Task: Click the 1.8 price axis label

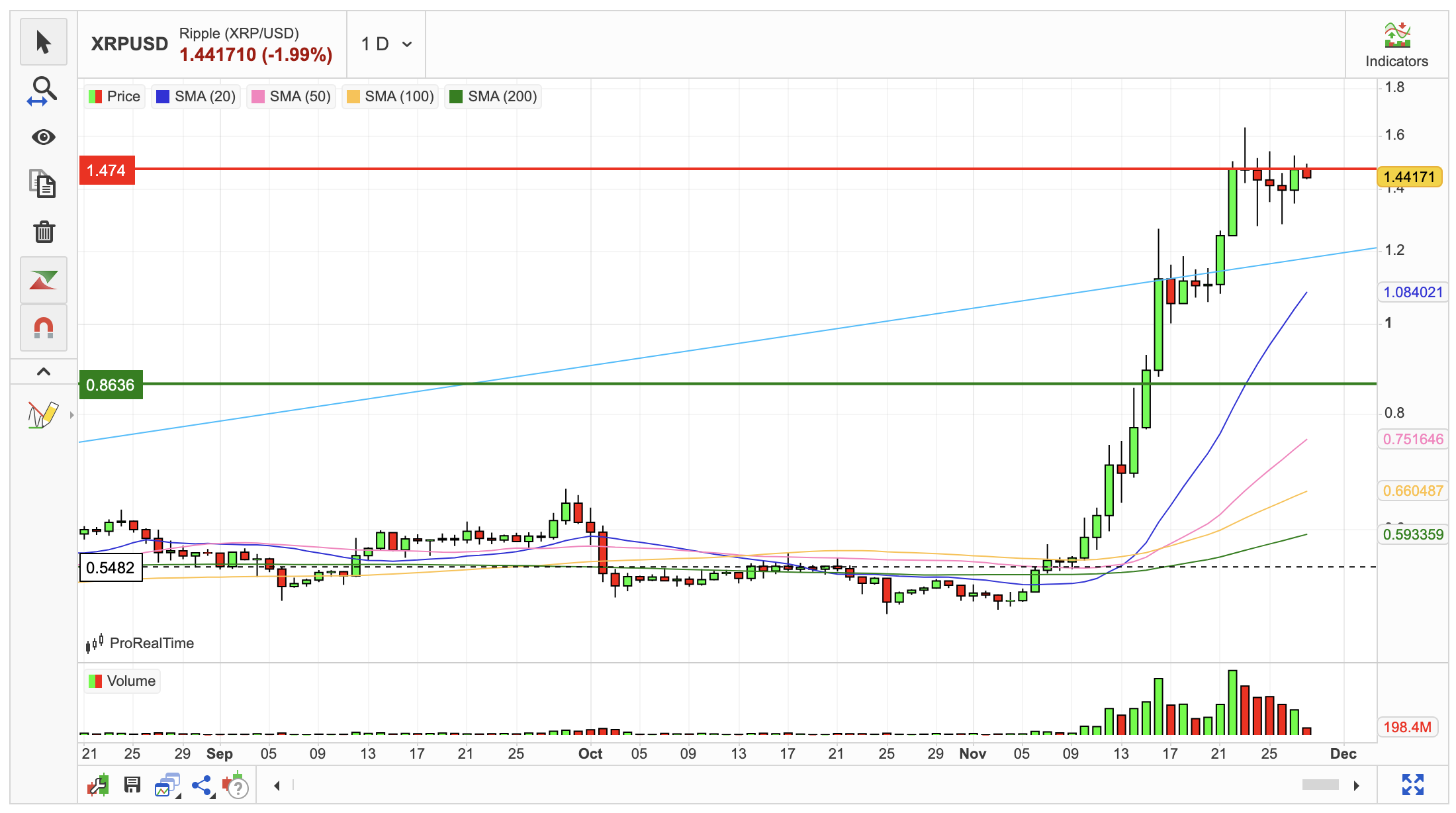Action: (1394, 87)
